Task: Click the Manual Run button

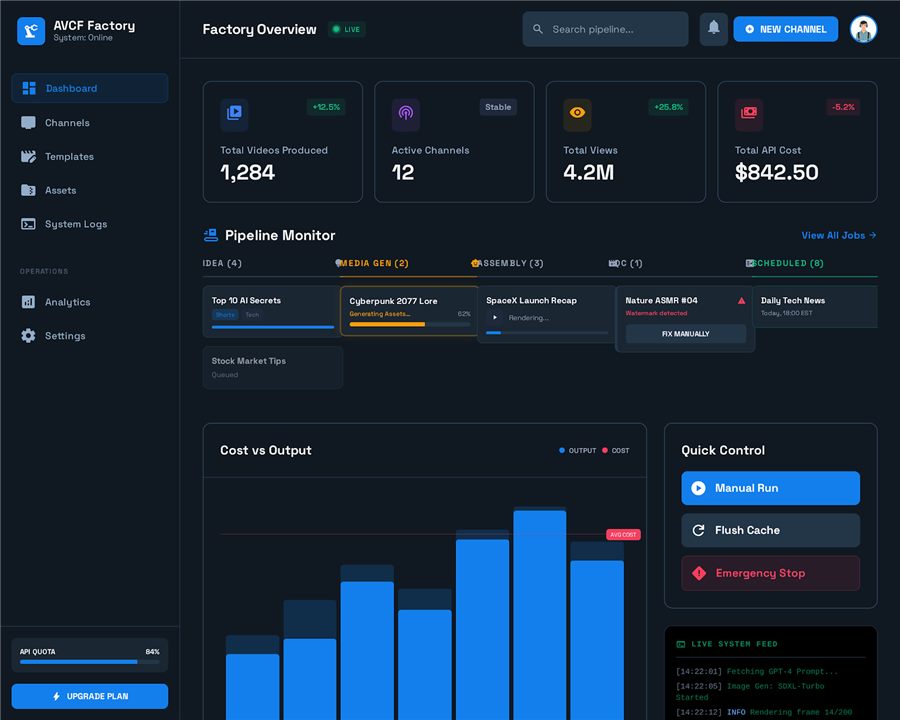Action: pyautogui.click(x=770, y=488)
